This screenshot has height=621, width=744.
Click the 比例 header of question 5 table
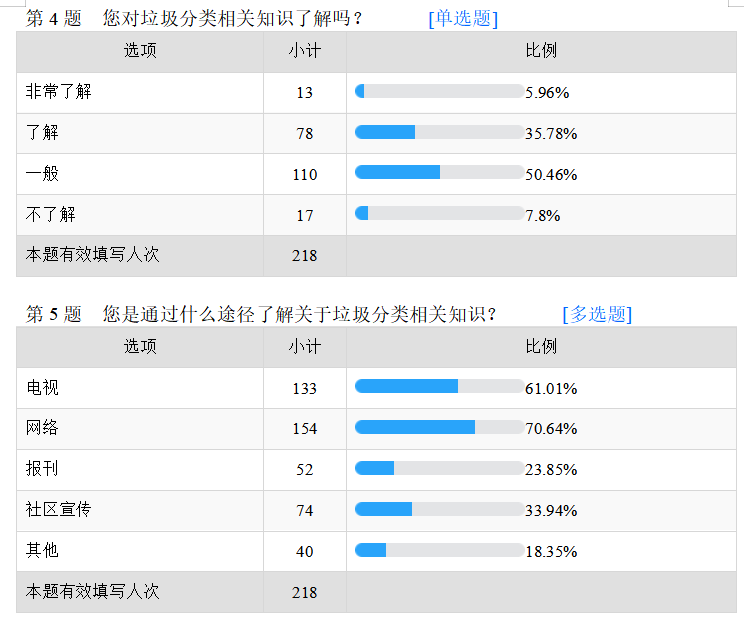click(x=541, y=346)
